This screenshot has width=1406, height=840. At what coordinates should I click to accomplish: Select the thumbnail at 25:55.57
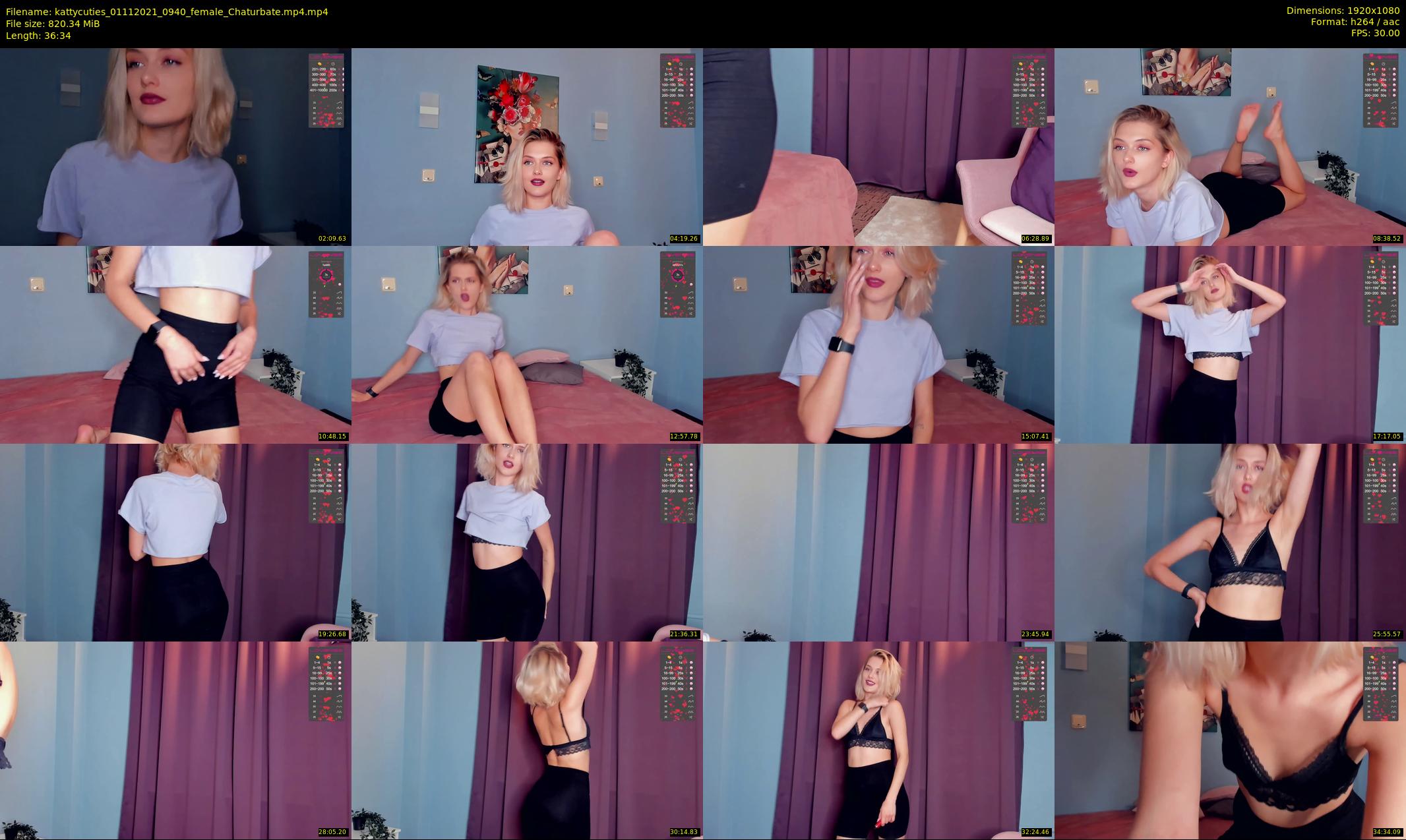click(x=1230, y=542)
